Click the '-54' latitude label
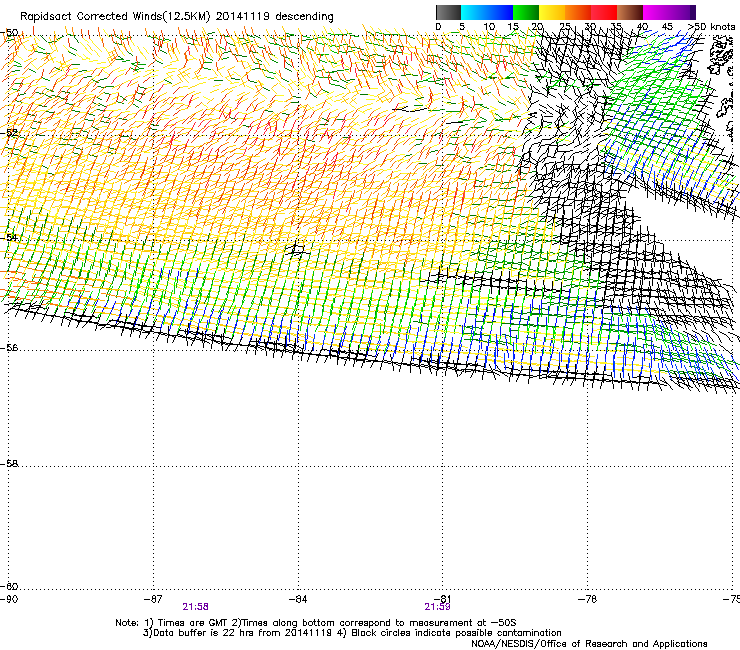 [9, 237]
